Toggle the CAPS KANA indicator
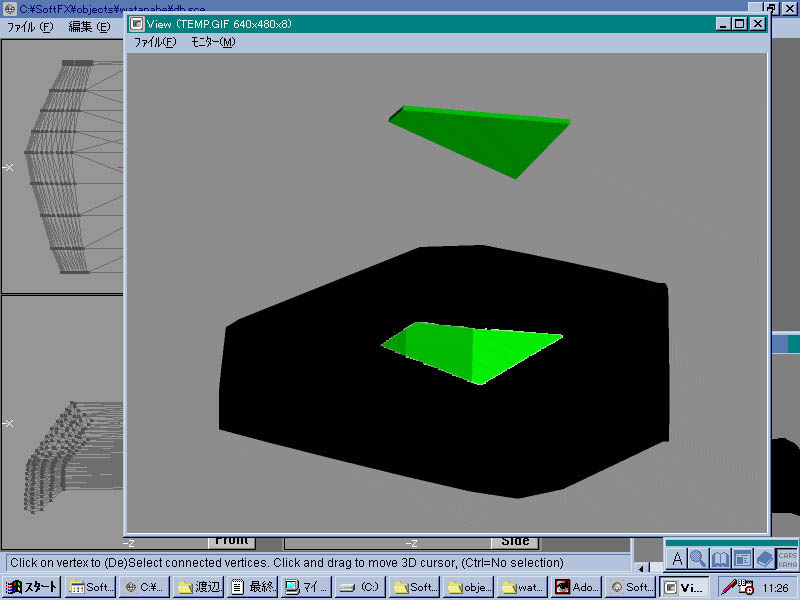The width and height of the screenshot is (800, 600). (787, 559)
